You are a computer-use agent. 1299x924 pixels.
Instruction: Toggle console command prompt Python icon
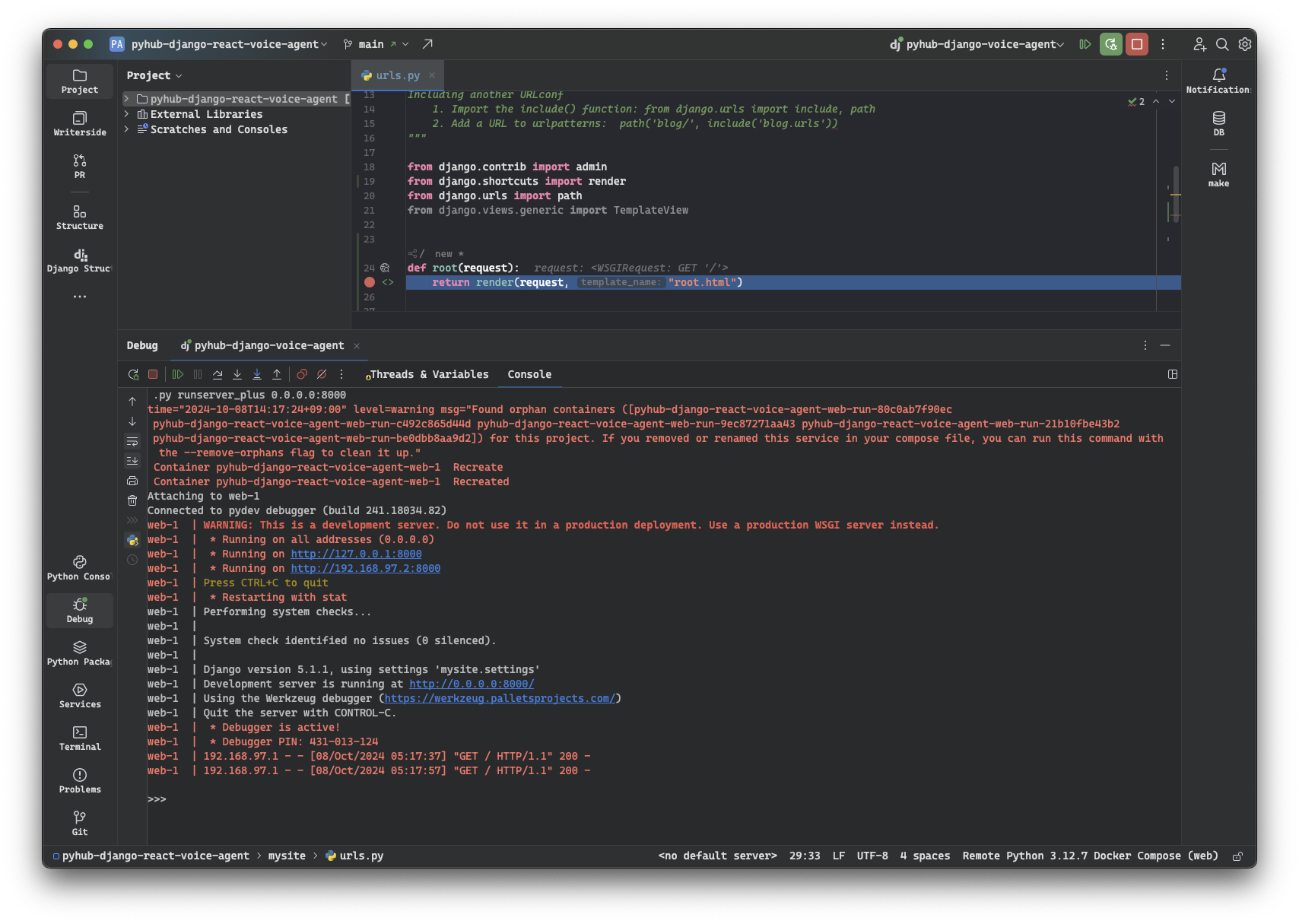coord(132,540)
